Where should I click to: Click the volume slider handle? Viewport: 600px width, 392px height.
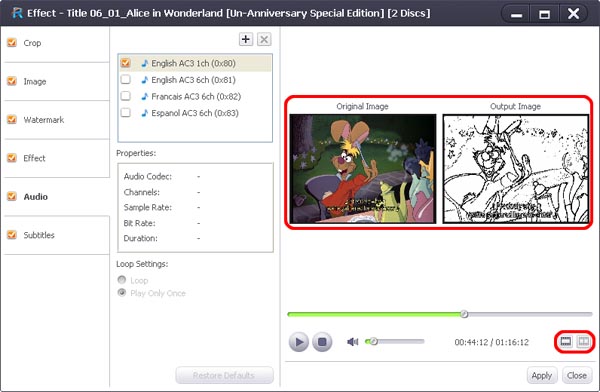373,341
